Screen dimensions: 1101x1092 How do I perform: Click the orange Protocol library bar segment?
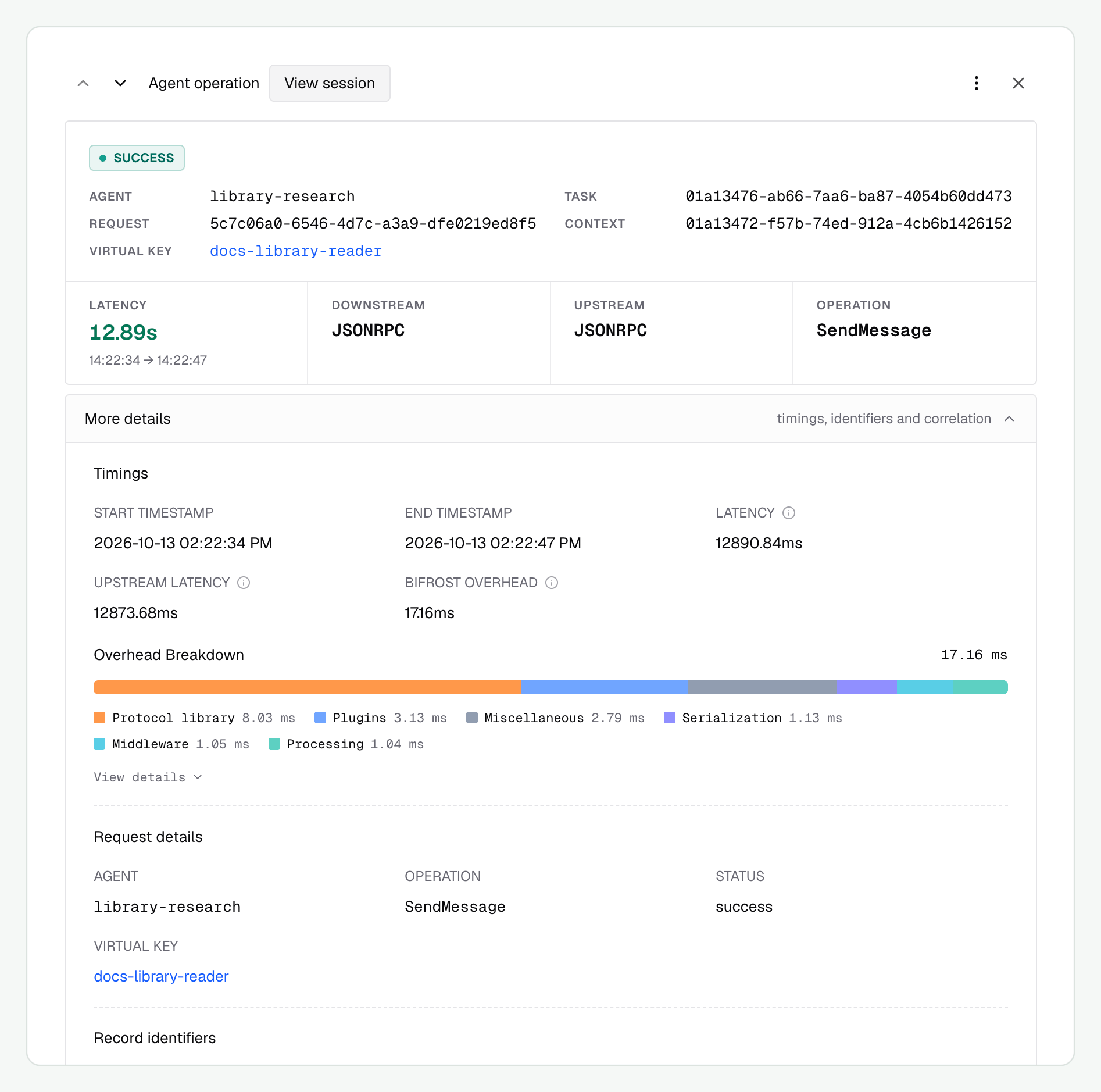[308, 687]
